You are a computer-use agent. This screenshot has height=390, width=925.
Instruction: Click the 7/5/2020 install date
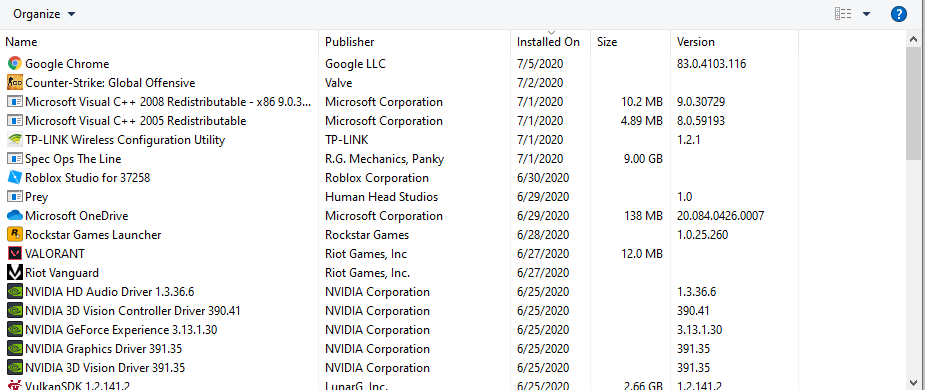pyautogui.click(x=540, y=64)
